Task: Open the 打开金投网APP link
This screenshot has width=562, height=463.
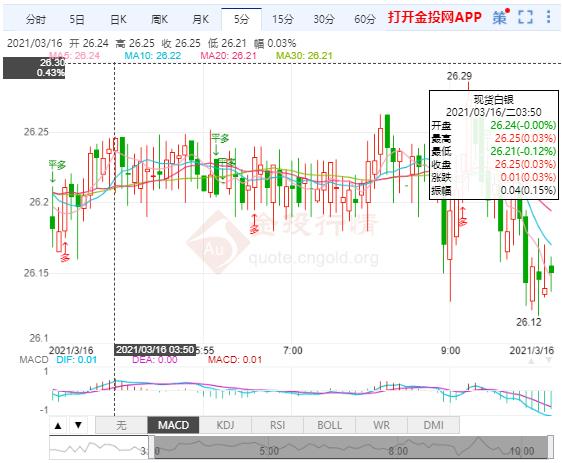Action: tap(434, 17)
